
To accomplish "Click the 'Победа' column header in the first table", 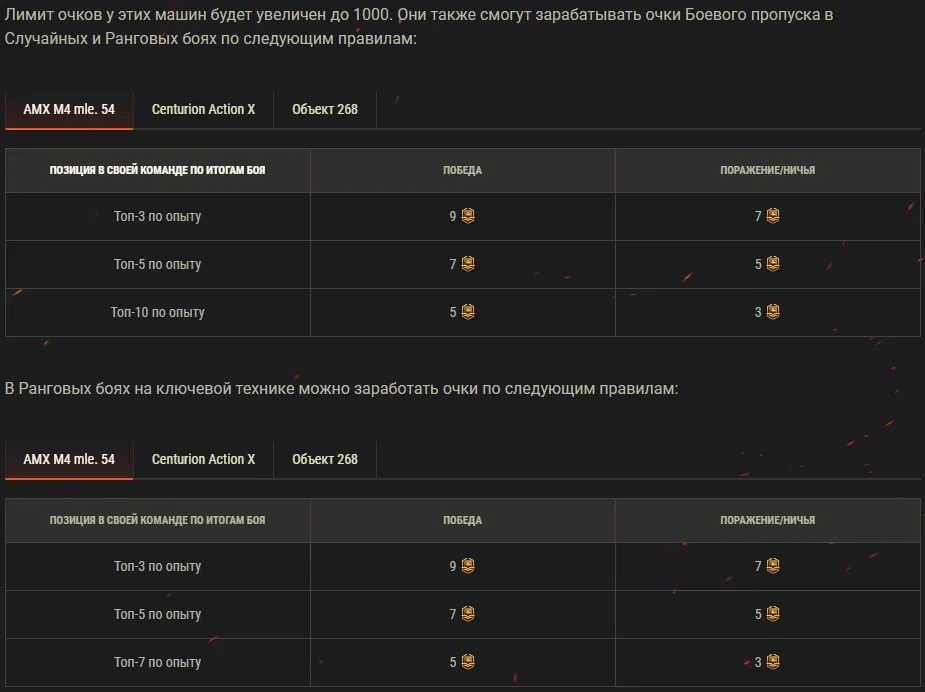I will [x=462, y=170].
